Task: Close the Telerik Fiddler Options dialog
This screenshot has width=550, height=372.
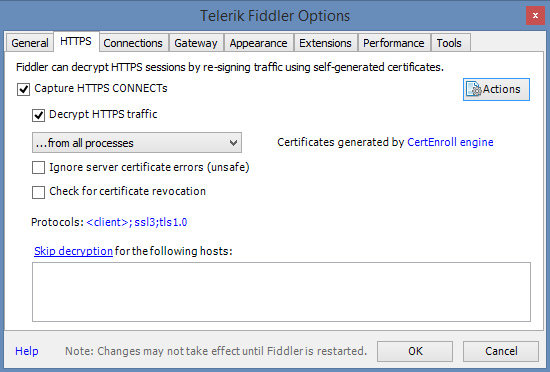Action: 535,16
